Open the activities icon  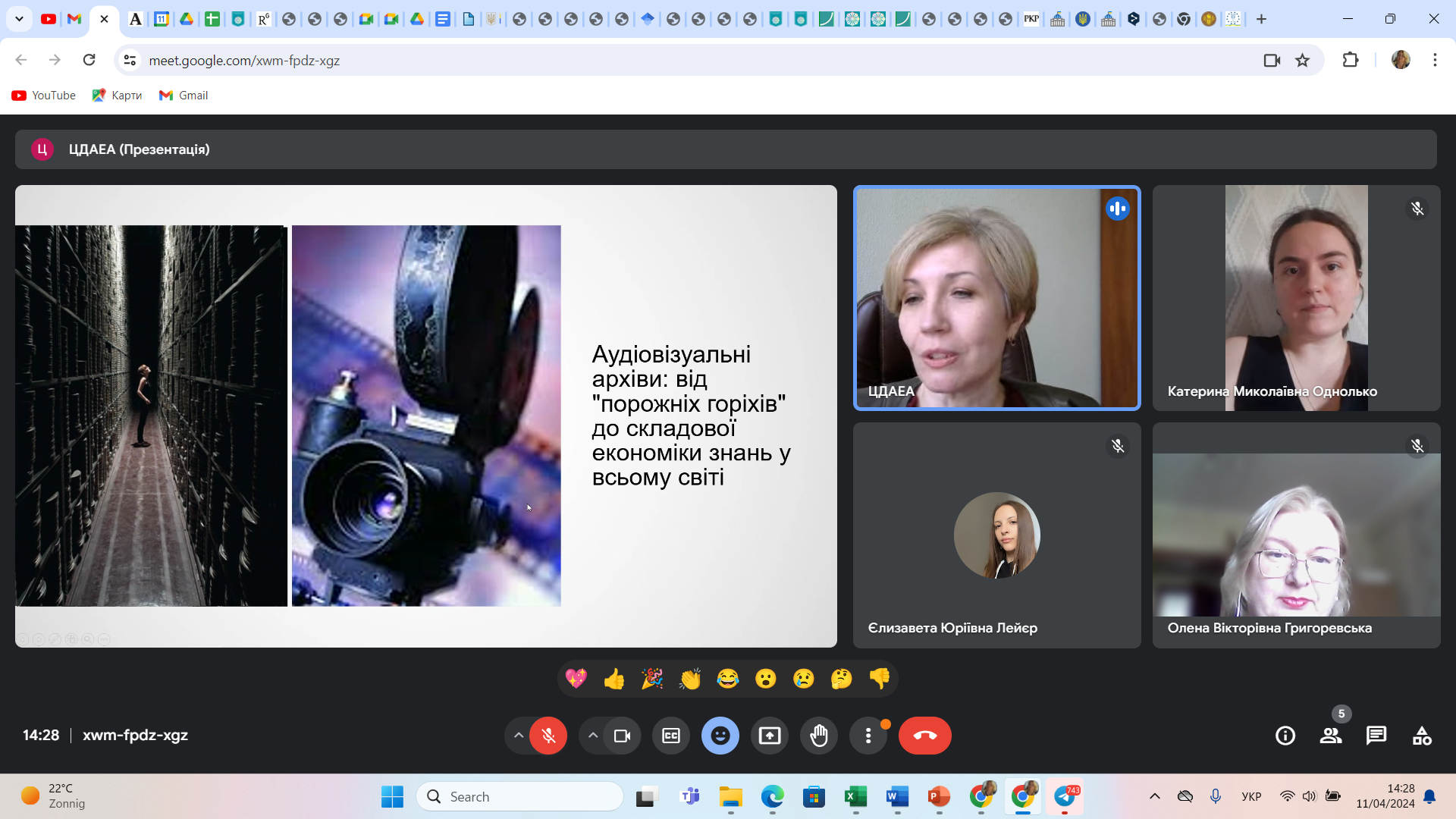1422,736
